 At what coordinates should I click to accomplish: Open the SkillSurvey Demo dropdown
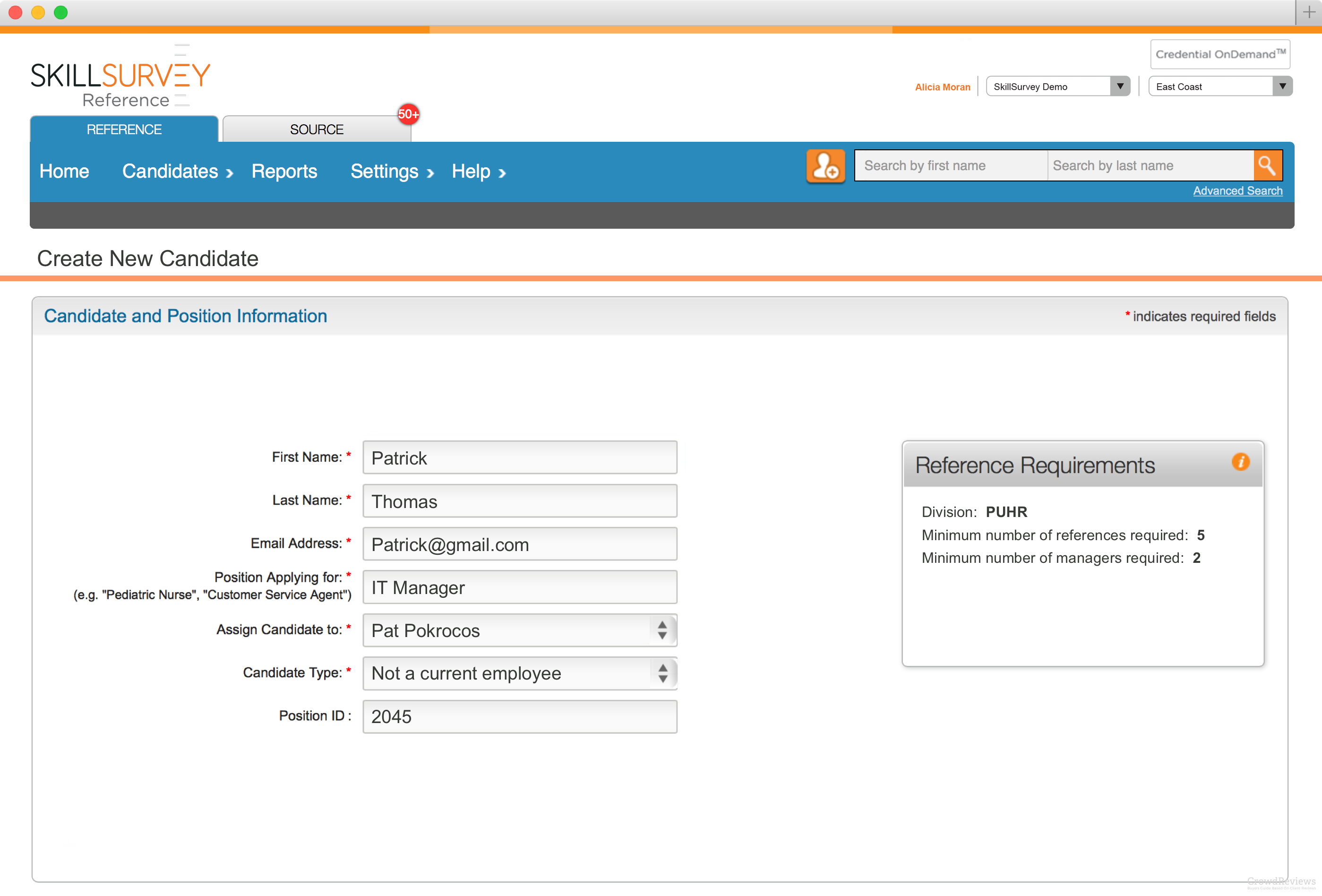[1057, 86]
